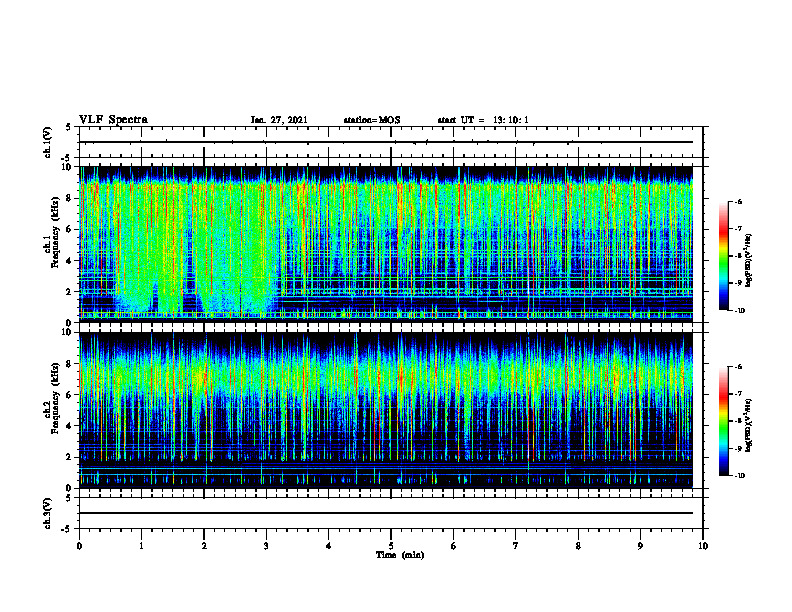Viewport: 792px width, 612px height.
Task: Click the ch.1 spectrogram color bar
Action: [724, 256]
